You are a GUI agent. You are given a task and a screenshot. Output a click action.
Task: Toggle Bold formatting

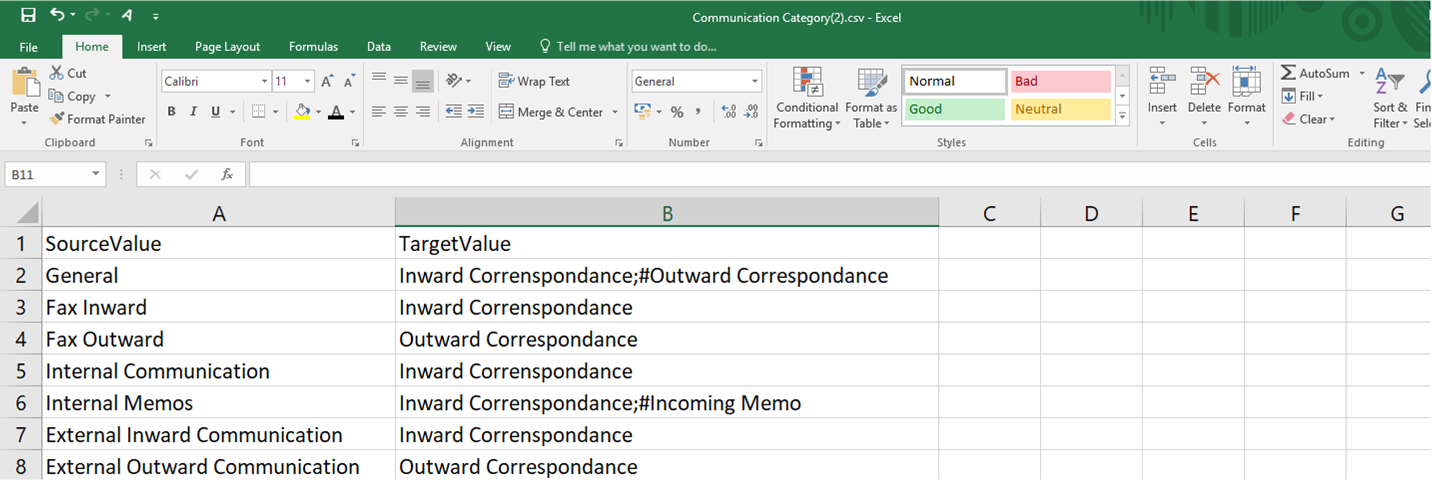click(171, 111)
